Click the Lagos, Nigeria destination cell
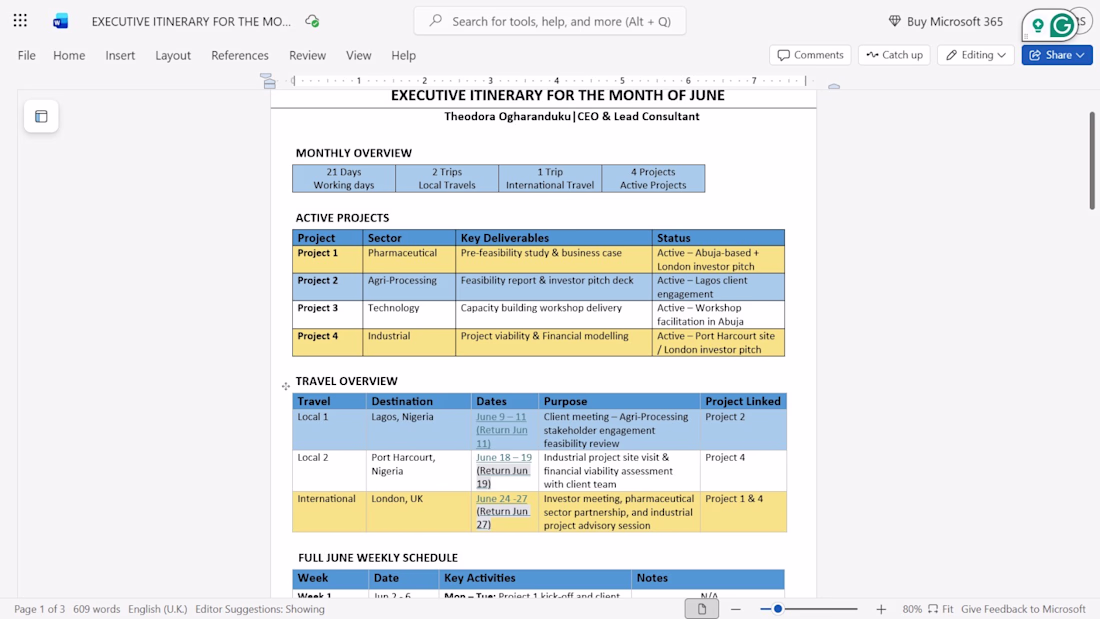Screen dimensions: 1100x619 click(419, 430)
